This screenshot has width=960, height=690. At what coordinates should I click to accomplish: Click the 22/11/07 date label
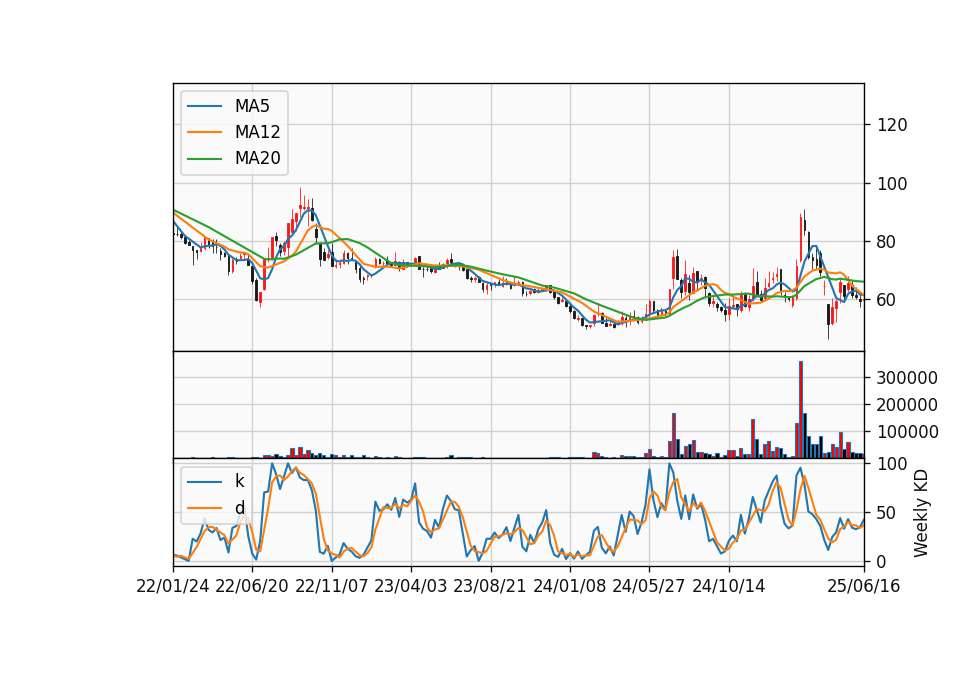(x=332, y=586)
